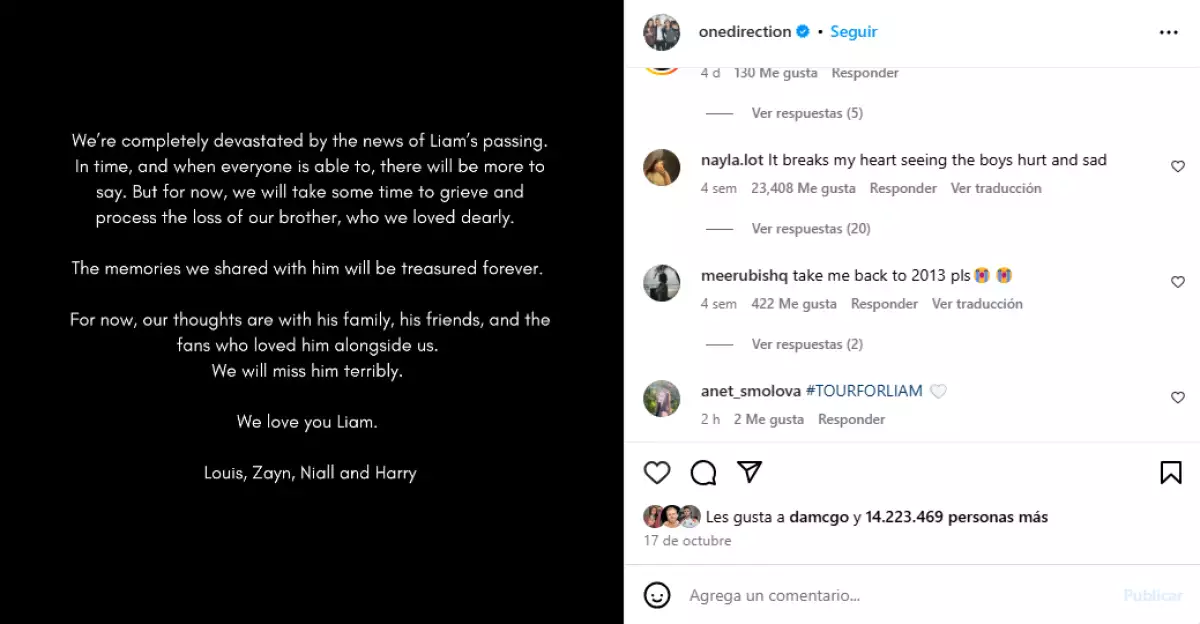Save the post with the bookmark icon
This screenshot has height=624, width=1200.
1170,471
